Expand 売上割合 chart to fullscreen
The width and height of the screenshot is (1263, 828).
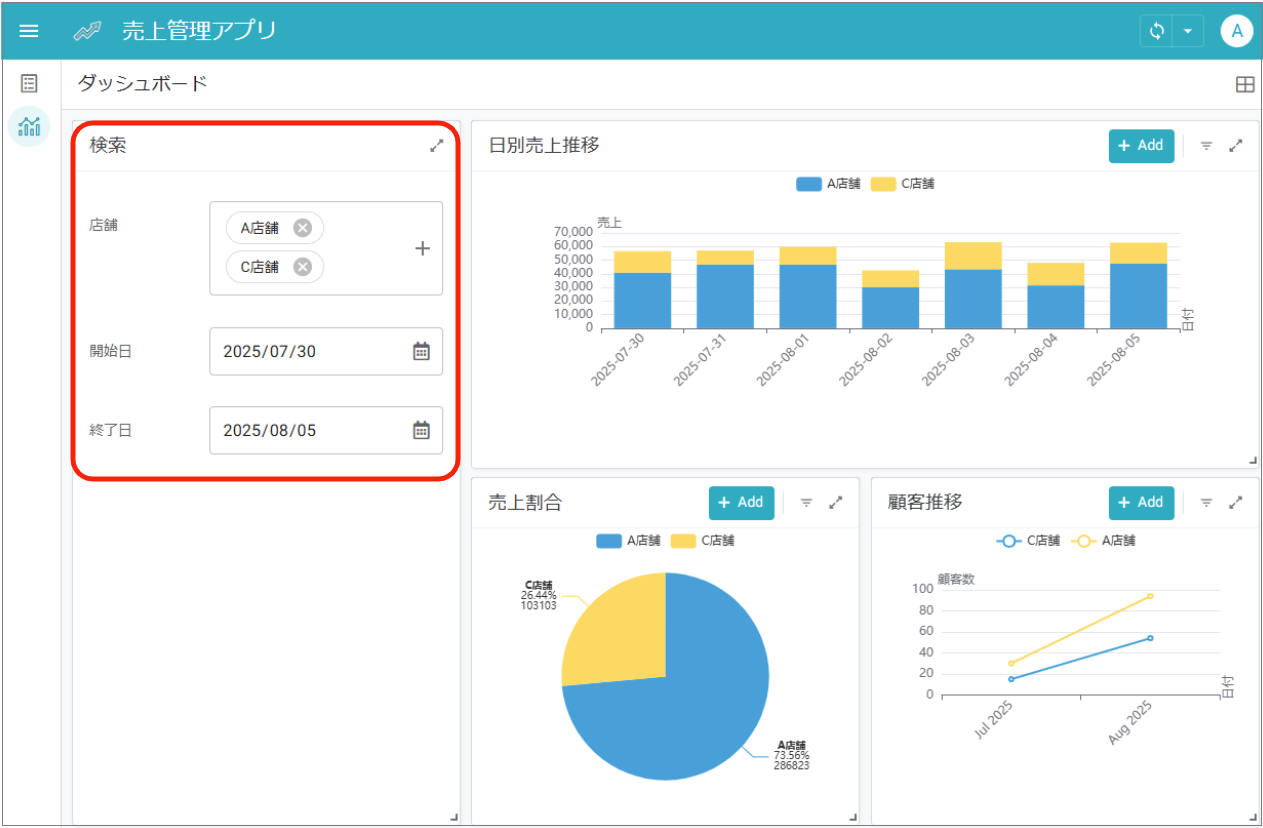pyautogui.click(x=836, y=503)
